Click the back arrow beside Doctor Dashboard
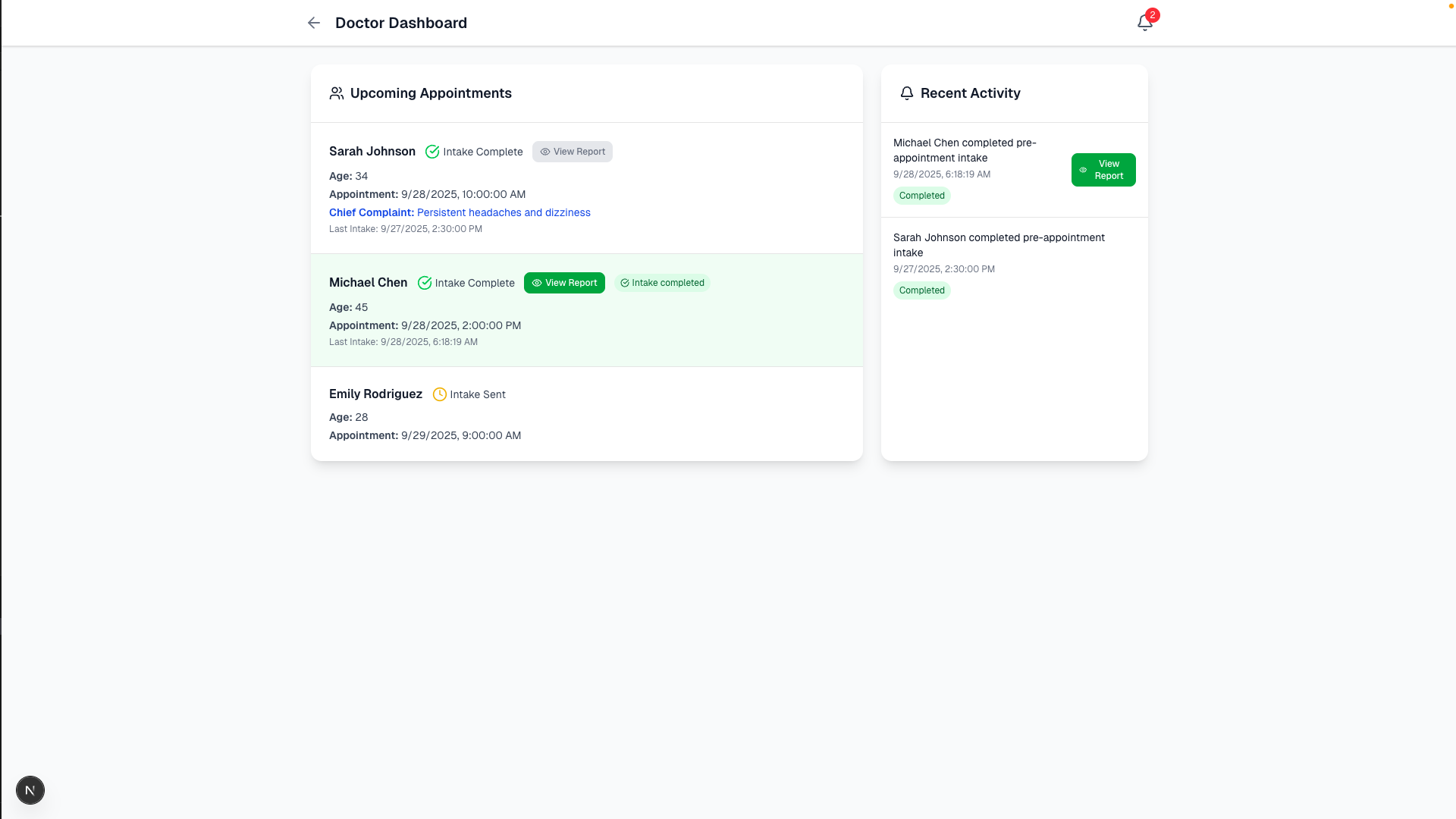Image resolution: width=1456 pixels, height=819 pixels. coord(313,23)
